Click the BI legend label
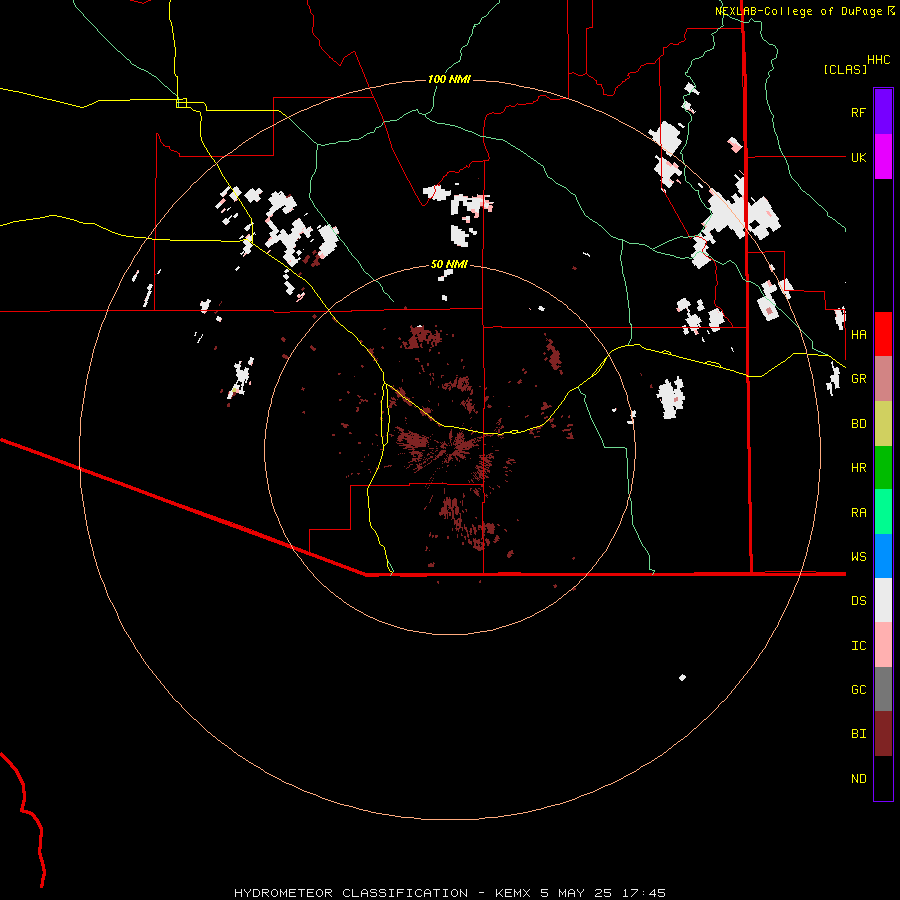This screenshot has width=900, height=900. click(x=858, y=734)
